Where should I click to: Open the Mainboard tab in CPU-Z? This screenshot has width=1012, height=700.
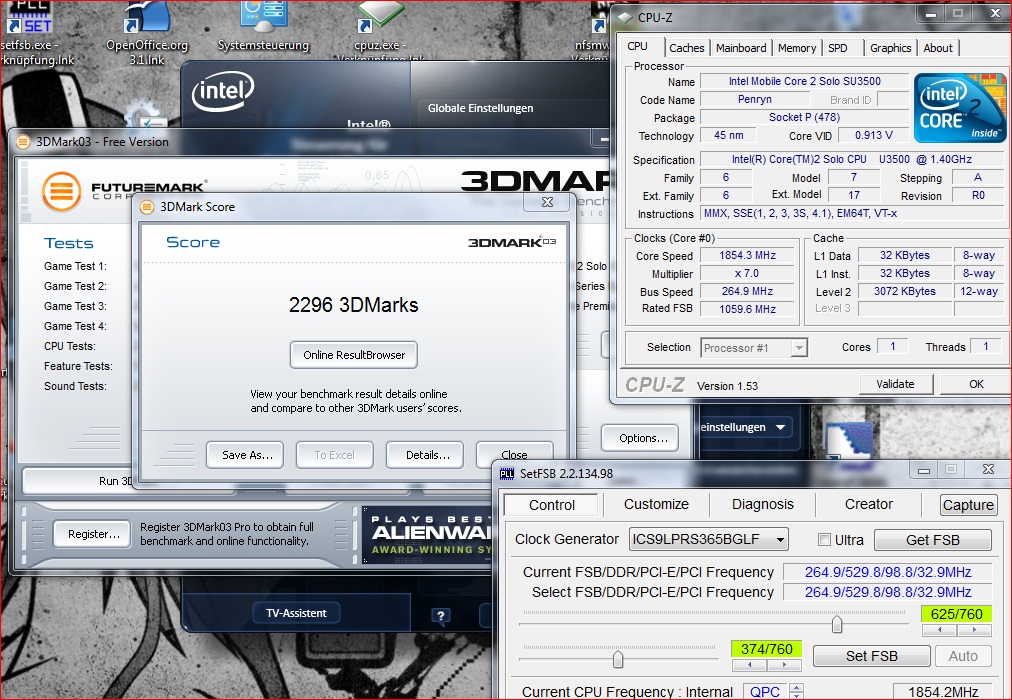[741, 48]
